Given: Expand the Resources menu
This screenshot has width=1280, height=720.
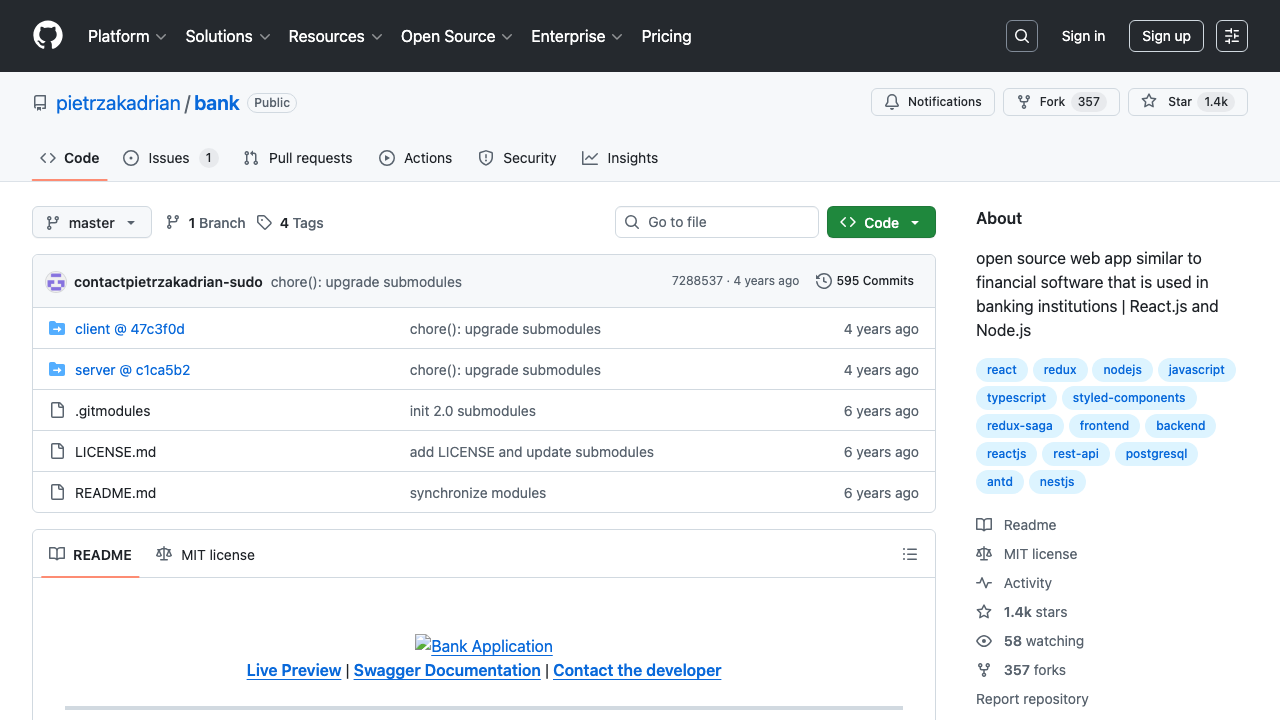Looking at the screenshot, I should (x=334, y=36).
